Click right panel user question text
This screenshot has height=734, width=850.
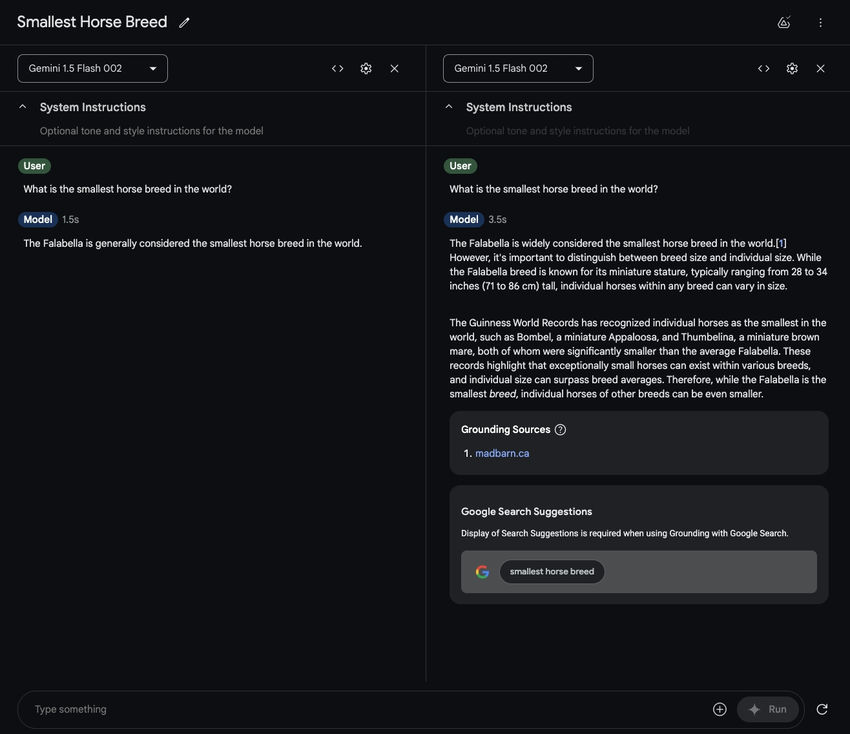553,189
